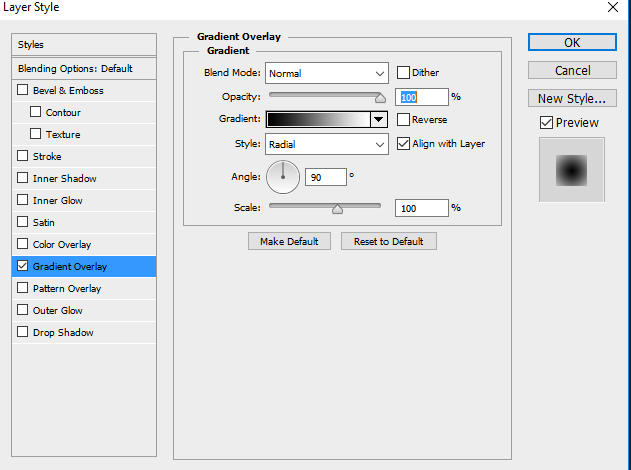The height and width of the screenshot is (470, 631).
Task: Tick the Texture checkbox
Action: [35, 134]
